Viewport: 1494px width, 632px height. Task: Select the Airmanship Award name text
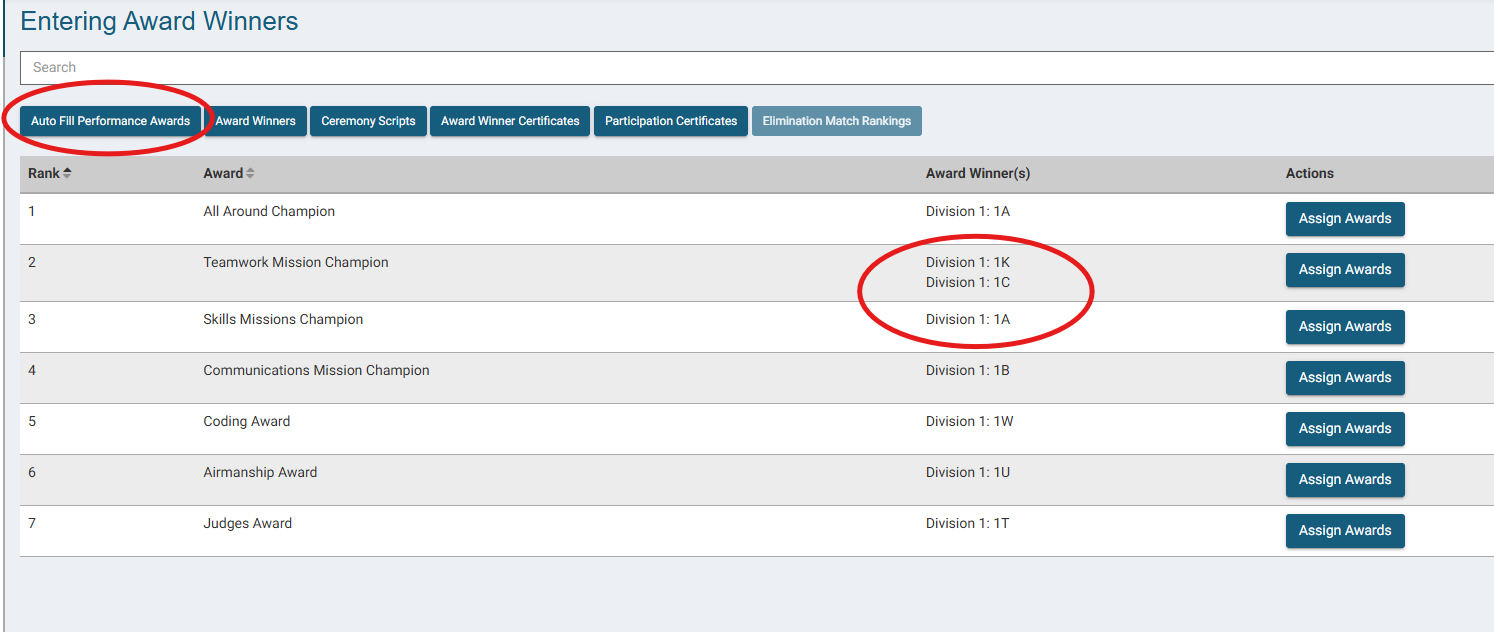click(260, 473)
